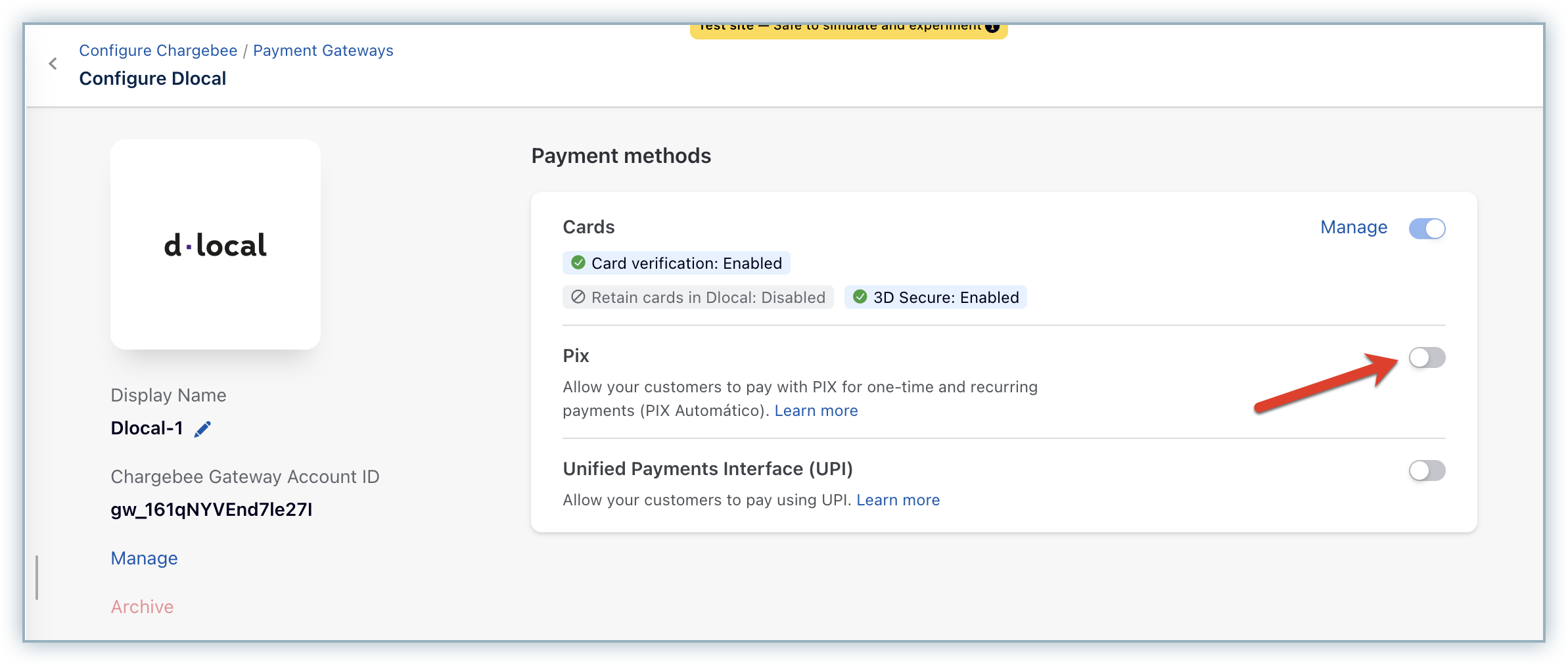Open Learn more link for Pix
Image resolution: width=1568 pixels, height=665 pixels.
coord(816,411)
